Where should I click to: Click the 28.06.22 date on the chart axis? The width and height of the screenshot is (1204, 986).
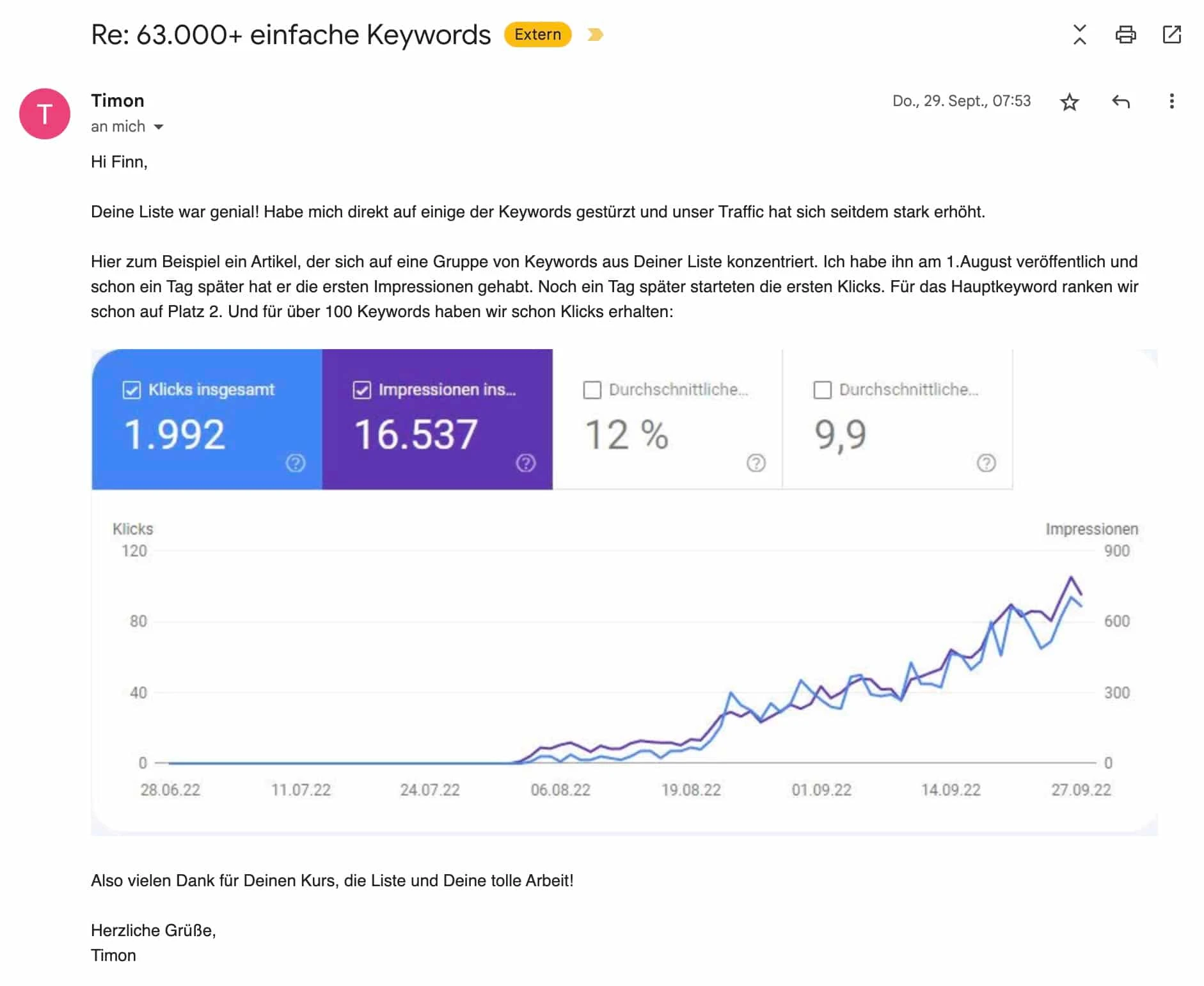[170, 790]
